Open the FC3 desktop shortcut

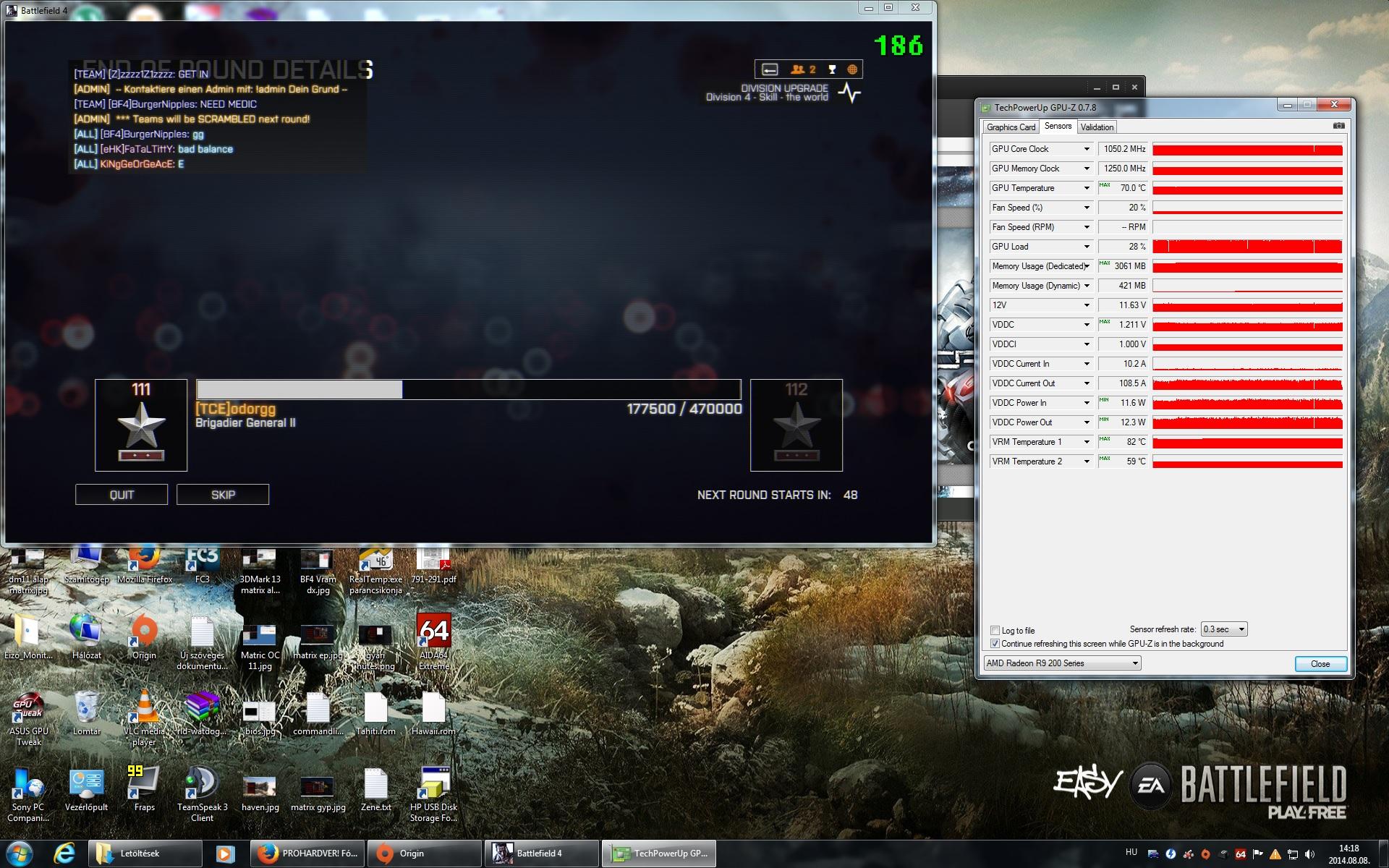(x=202, y=566)
